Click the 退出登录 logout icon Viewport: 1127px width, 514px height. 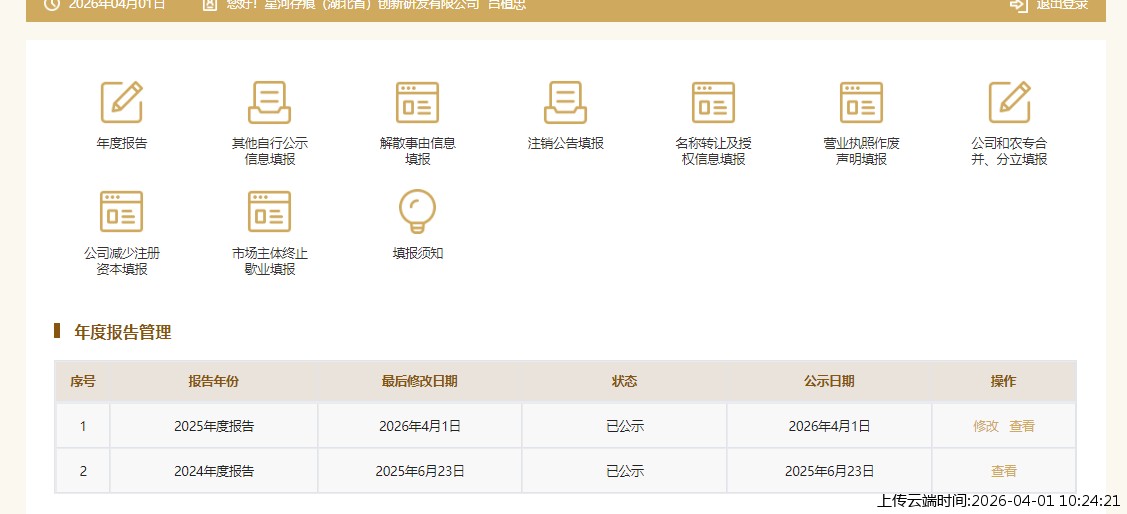pos(1018,4)
